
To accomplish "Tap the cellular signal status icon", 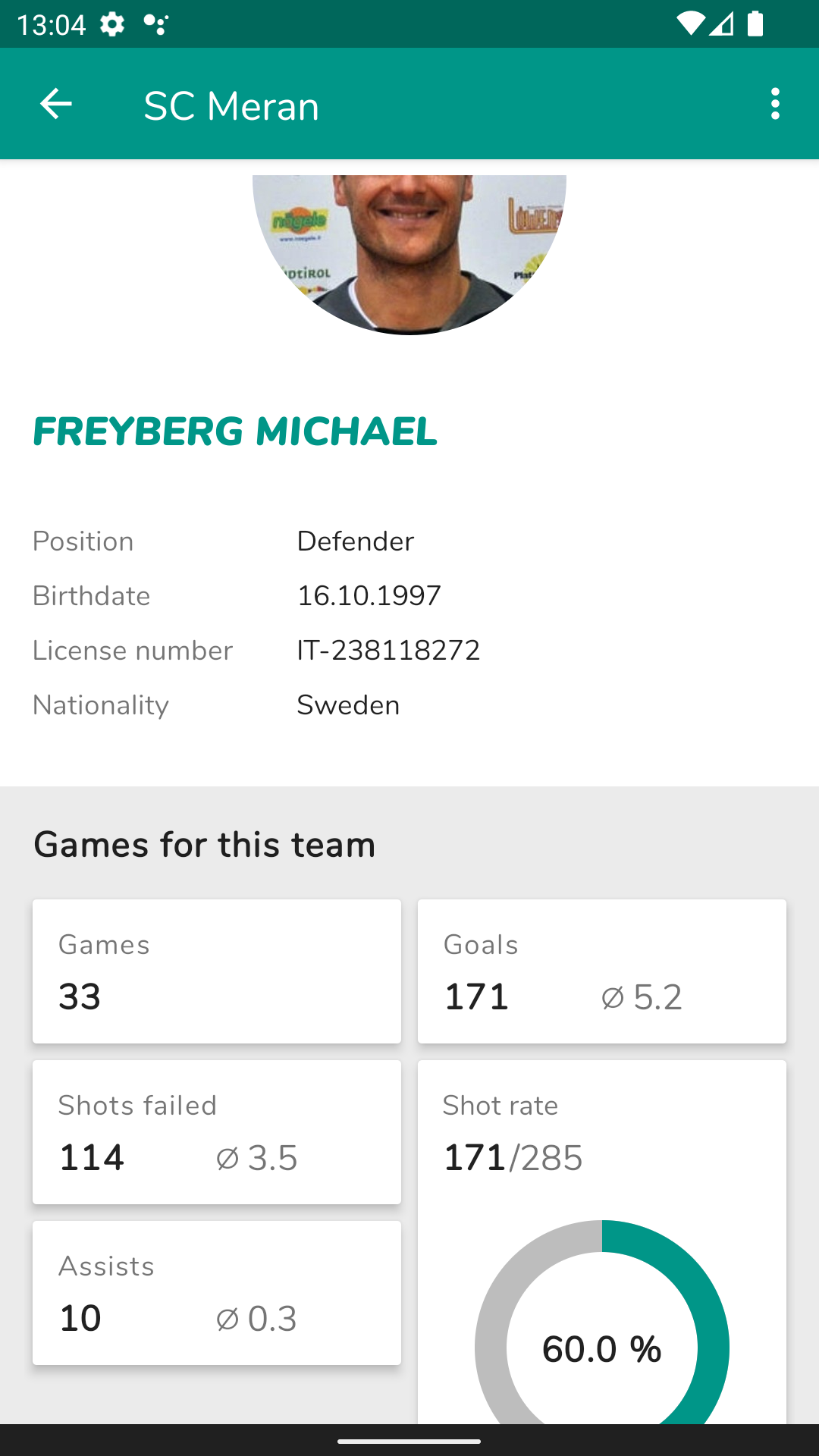I will coord(722,24).
